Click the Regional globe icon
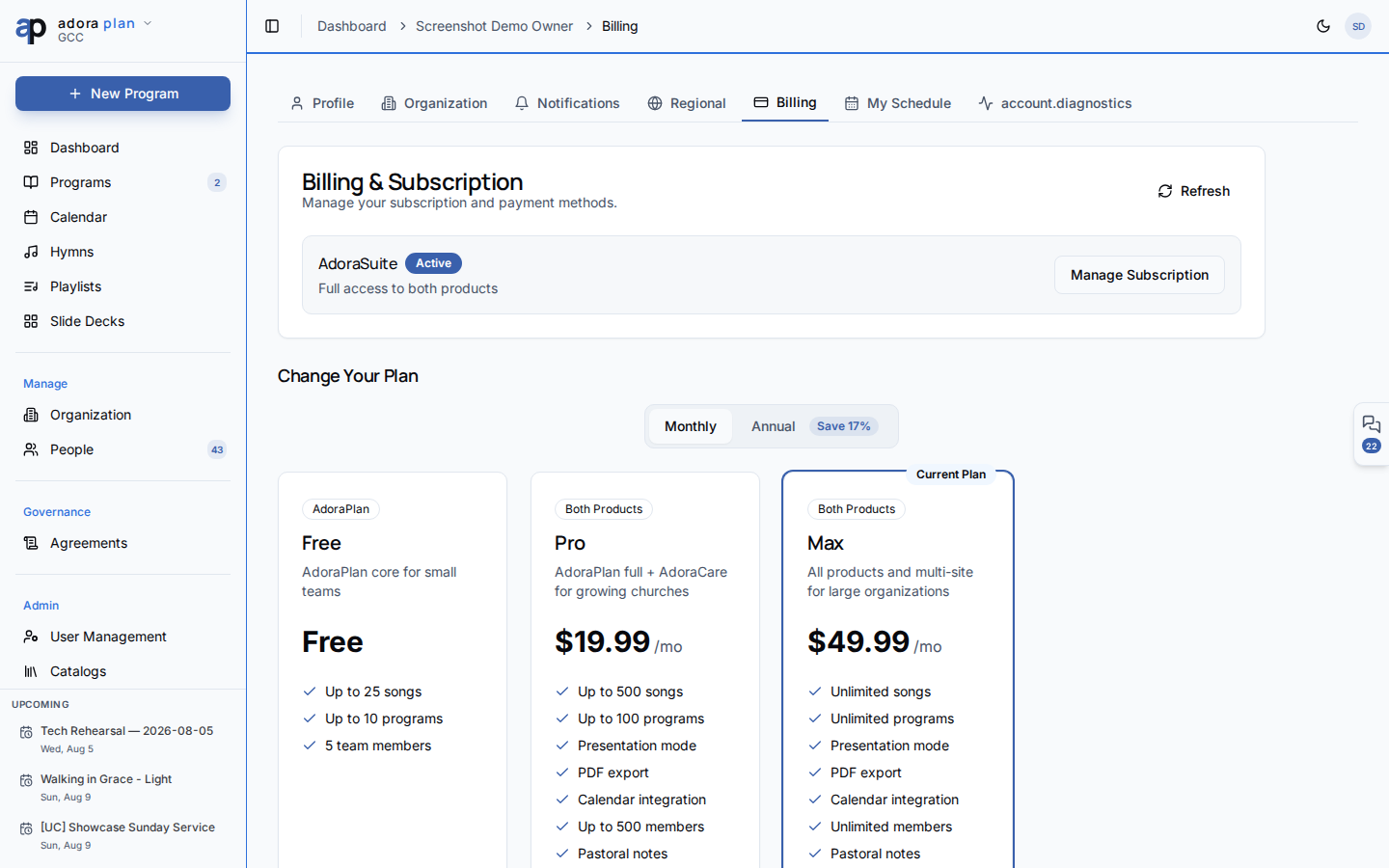 click(x=655, y=103)
